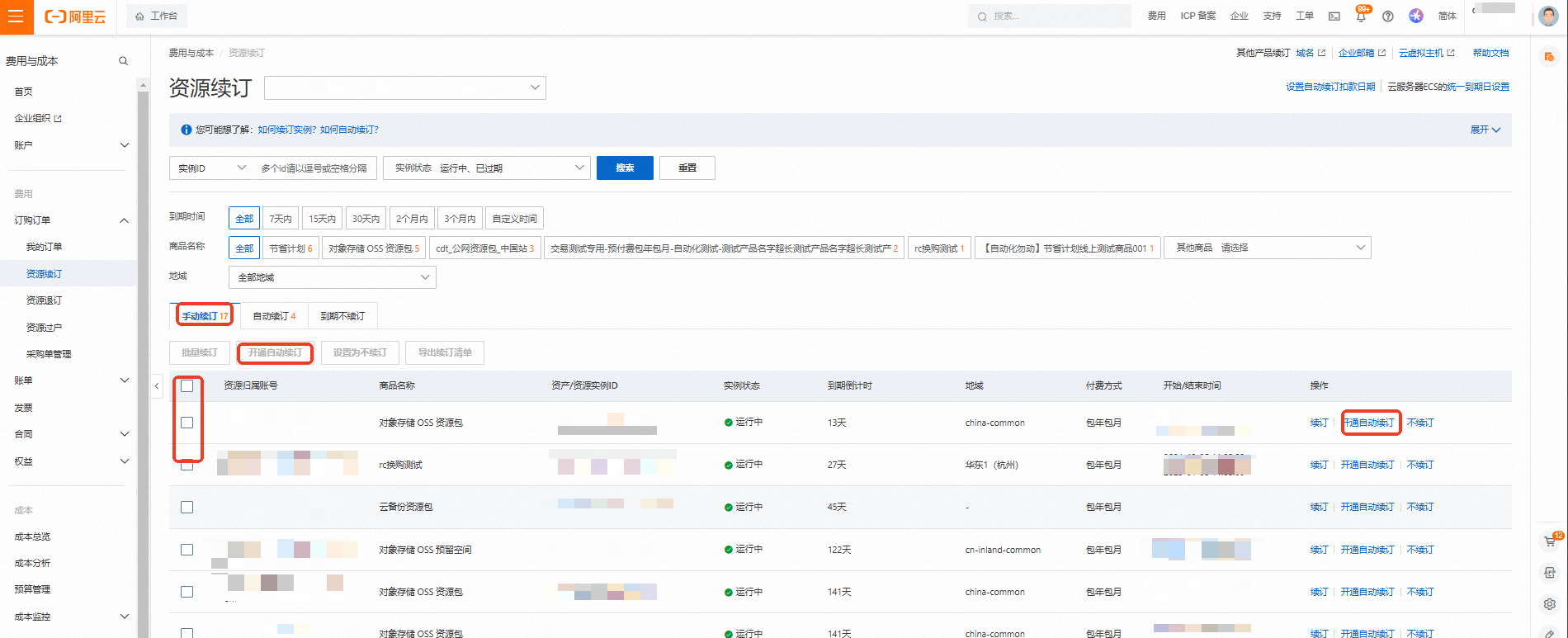Toggle the select-all checkbox in table header
The image size is (1568, 638).
187,385
